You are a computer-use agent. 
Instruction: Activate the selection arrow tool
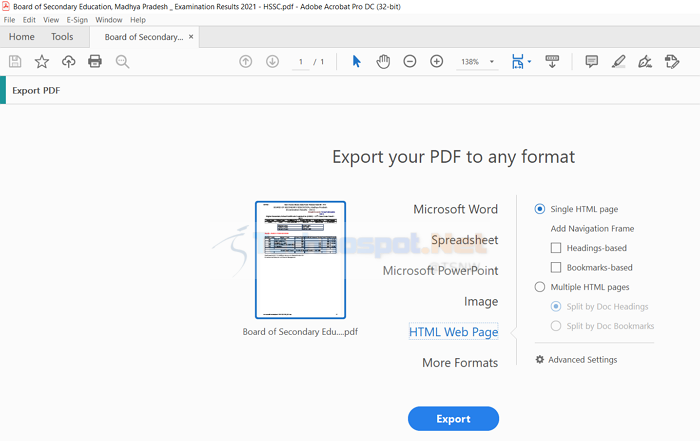[356, 61]
